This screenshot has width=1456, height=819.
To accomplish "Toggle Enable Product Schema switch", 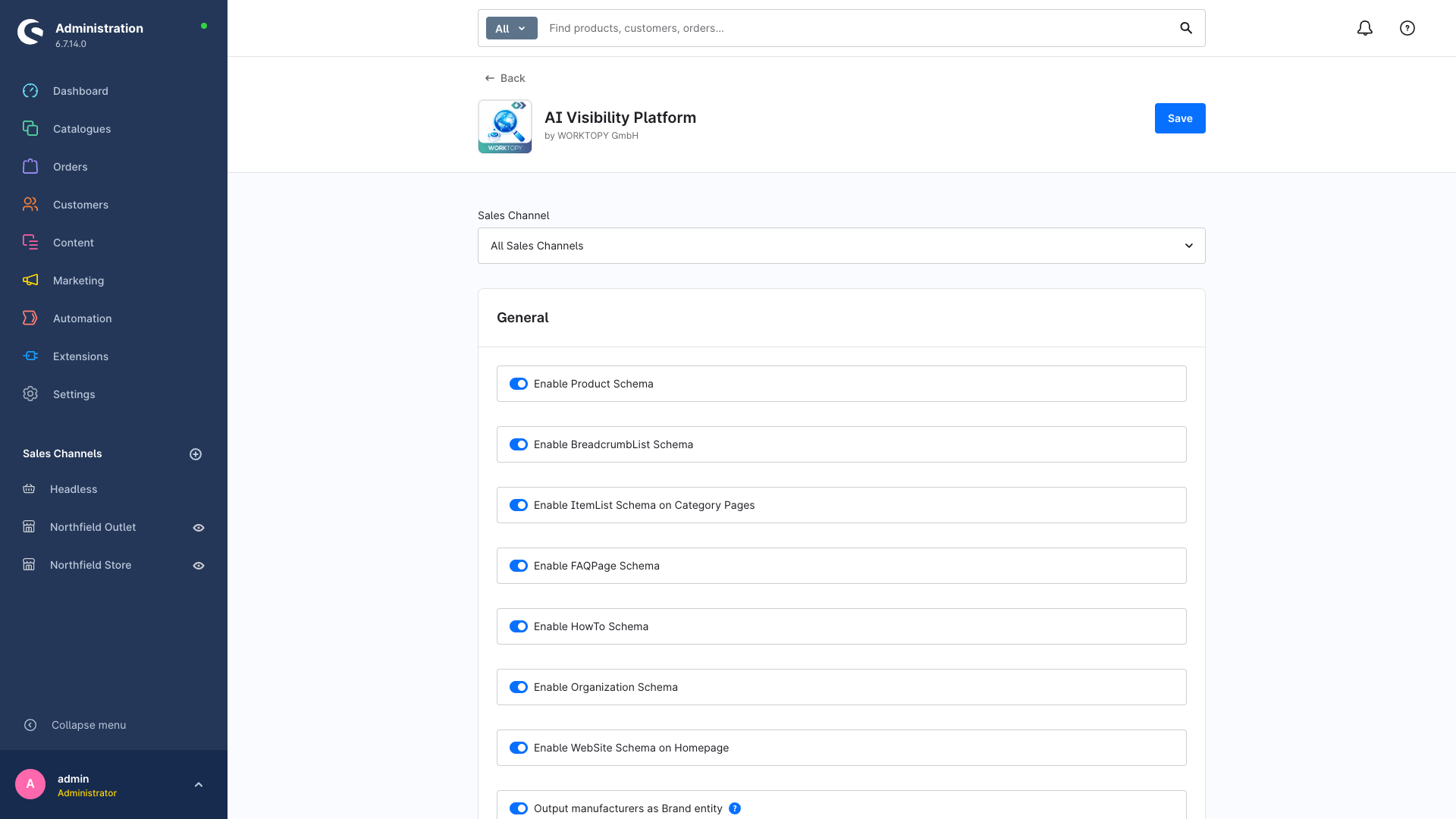I will tap(519, 384).
